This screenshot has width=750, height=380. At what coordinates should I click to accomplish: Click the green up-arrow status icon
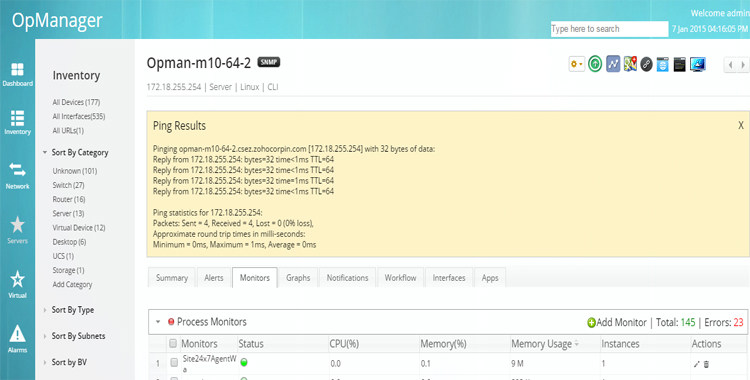pyautogui.click(x=595, y=64)
